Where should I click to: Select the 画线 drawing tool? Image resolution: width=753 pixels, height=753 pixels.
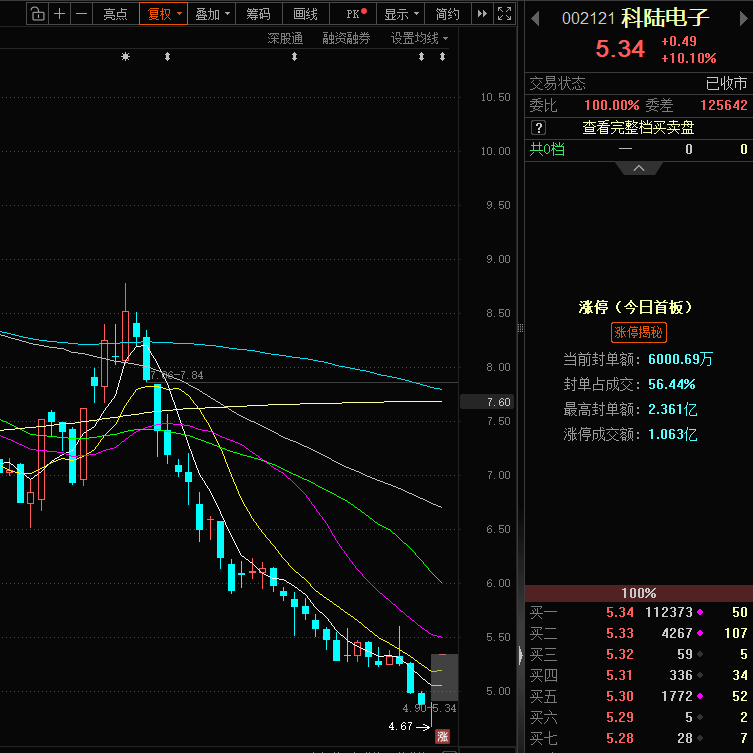(x=305, y=14)
